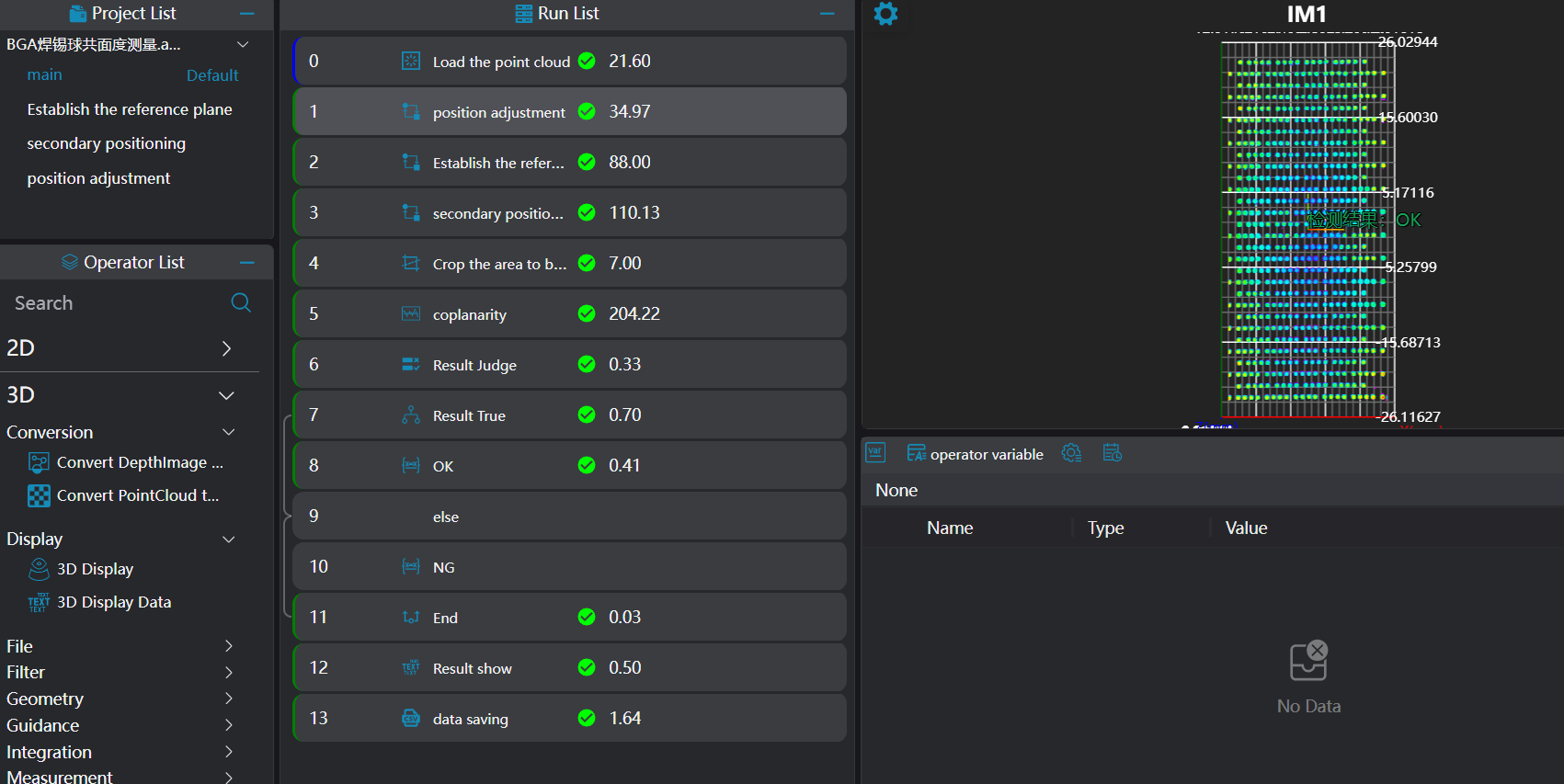Click the search magnifier icon in Operator List

pos(241,303)
